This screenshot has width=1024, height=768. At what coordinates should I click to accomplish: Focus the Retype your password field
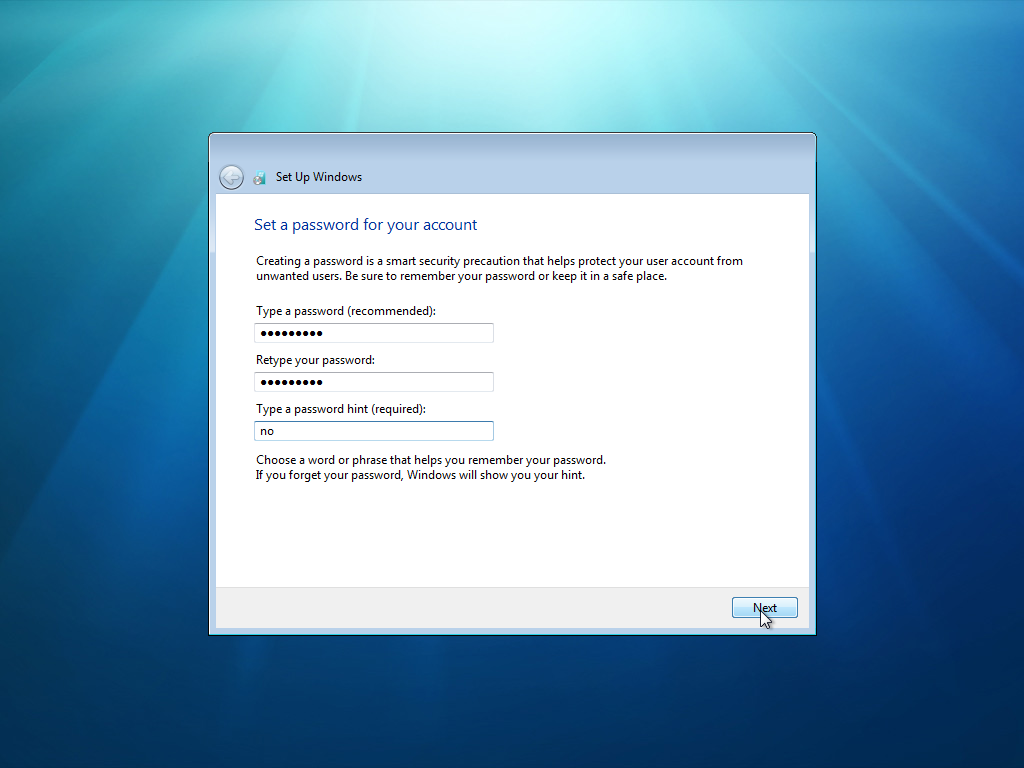click(x=374, y=382)
